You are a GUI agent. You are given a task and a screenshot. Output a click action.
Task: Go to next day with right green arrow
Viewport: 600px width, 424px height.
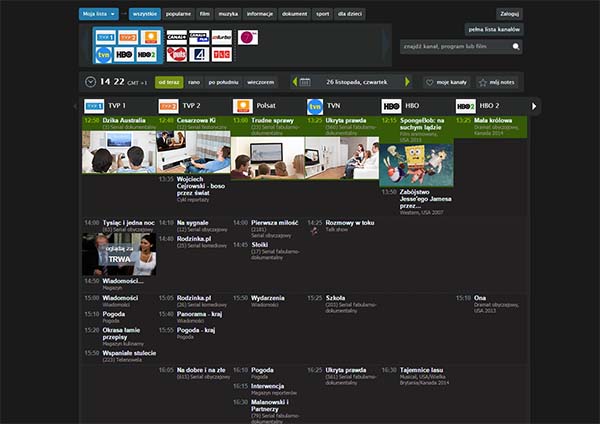[408, 82]
